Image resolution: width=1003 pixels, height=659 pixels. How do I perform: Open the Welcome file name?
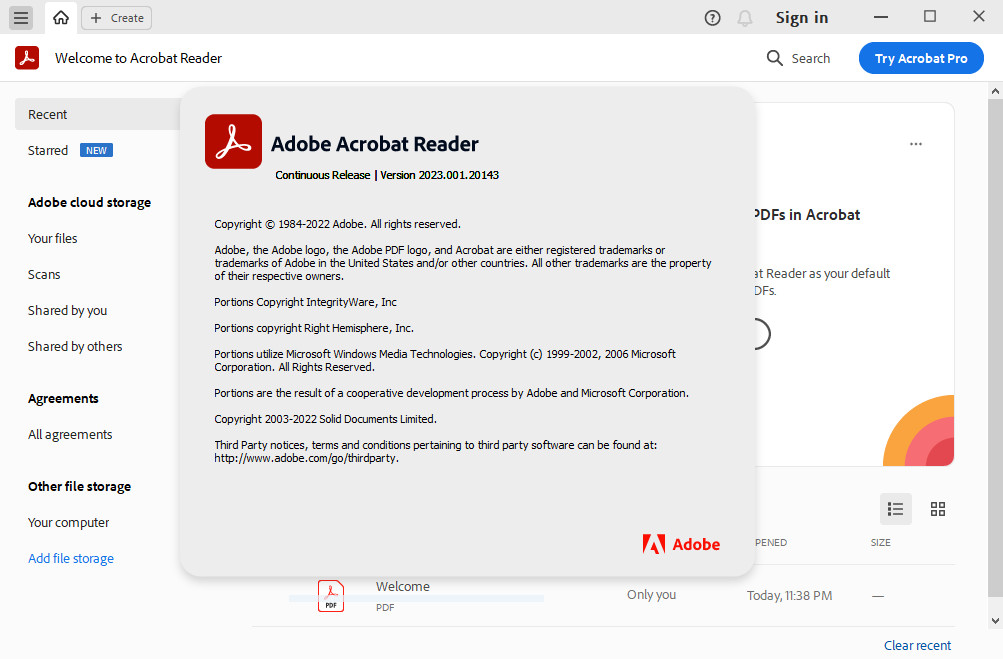click(402, 586)
